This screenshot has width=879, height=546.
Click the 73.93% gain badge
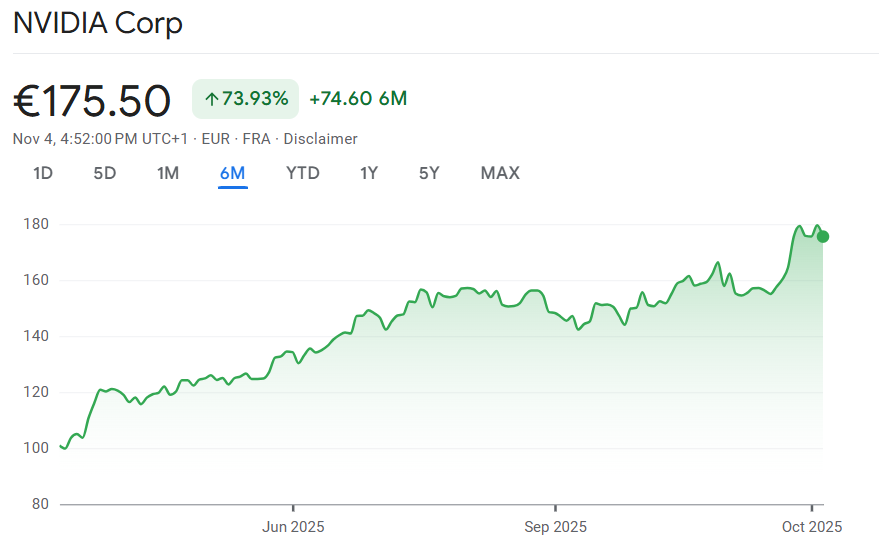click(245, 99)
